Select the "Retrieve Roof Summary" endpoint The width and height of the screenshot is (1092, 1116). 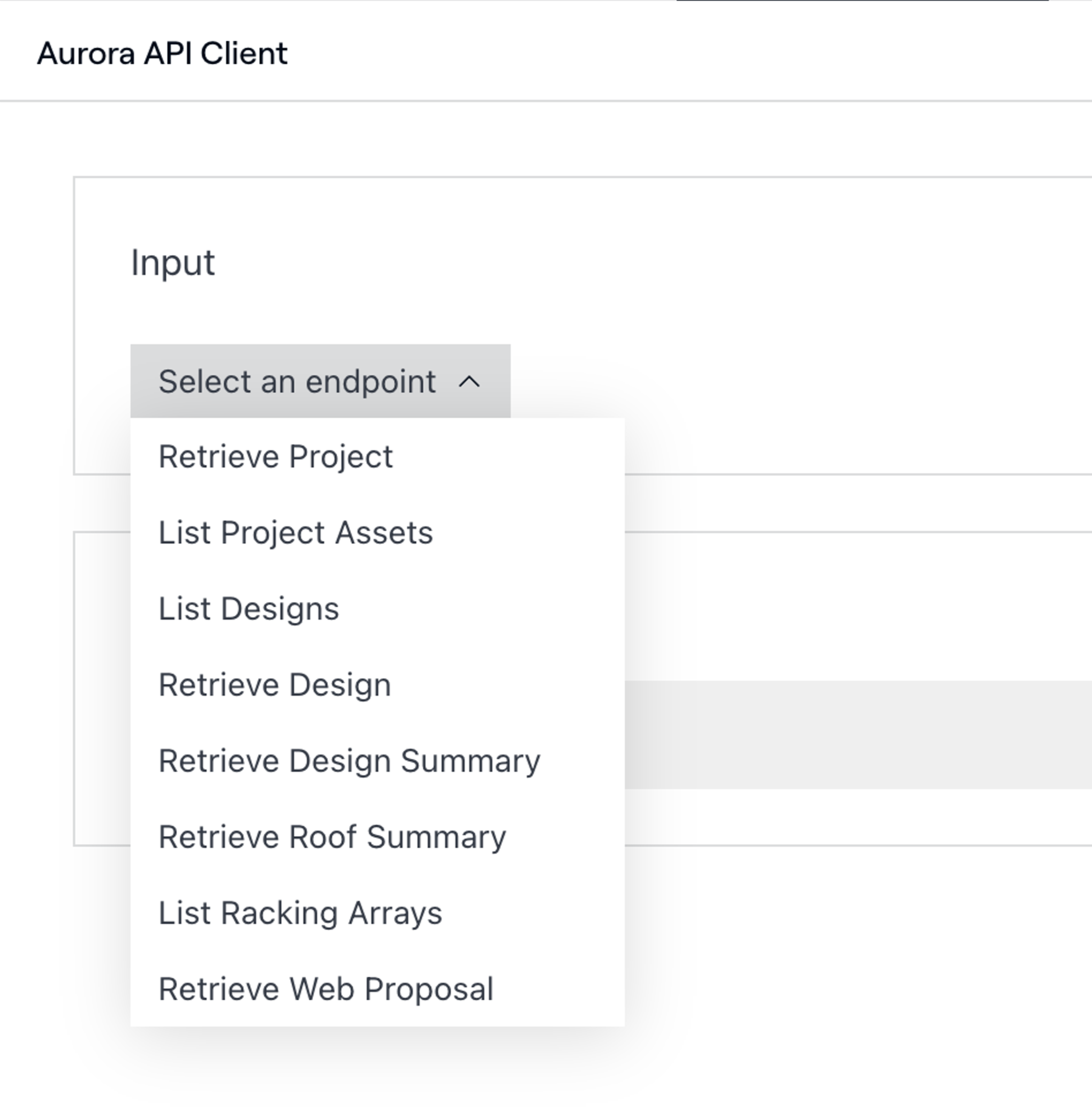pos(332,837)
